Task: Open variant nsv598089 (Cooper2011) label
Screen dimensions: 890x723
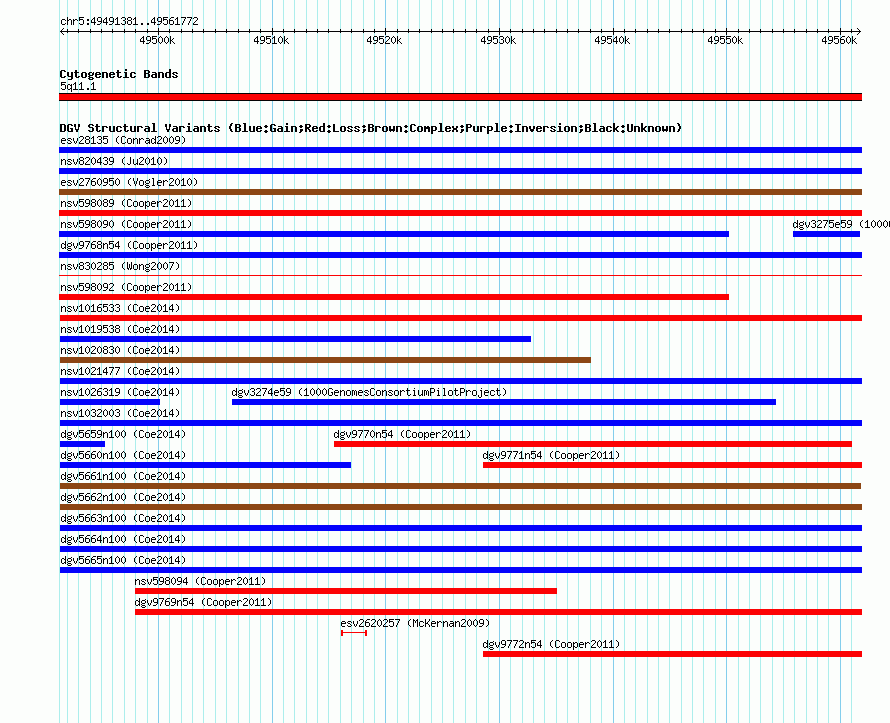Action: (x=126, y=203)
